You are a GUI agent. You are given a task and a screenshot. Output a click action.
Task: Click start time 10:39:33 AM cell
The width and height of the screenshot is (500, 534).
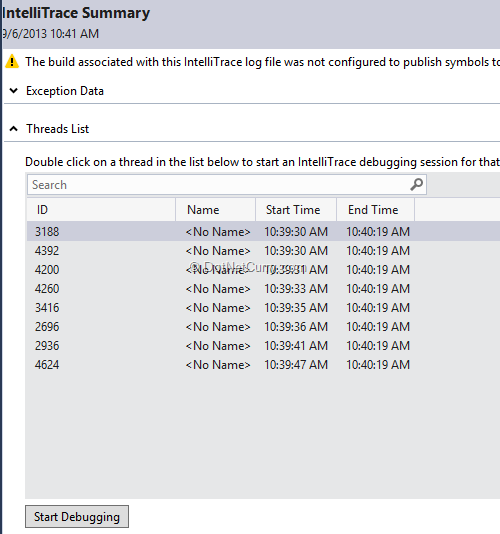(x=296, y=289)
